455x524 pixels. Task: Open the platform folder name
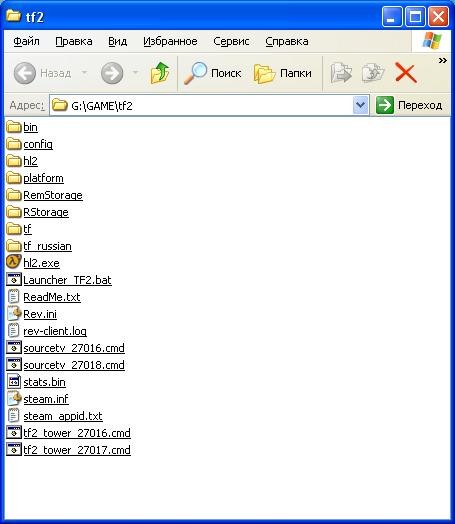tap(43, 178)
